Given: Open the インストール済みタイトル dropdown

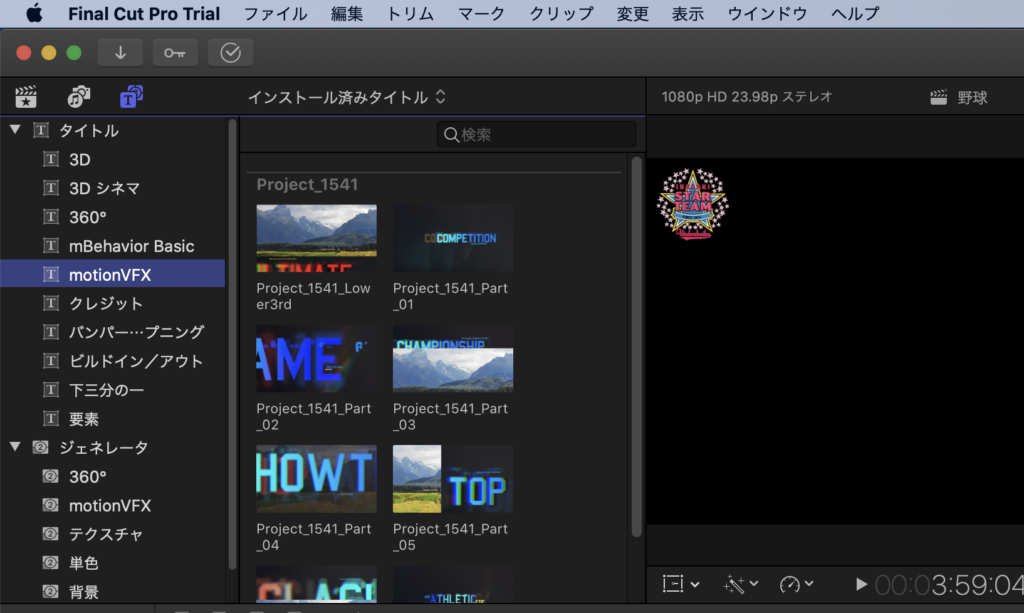Looking at the screenshot, I should 347,97.
